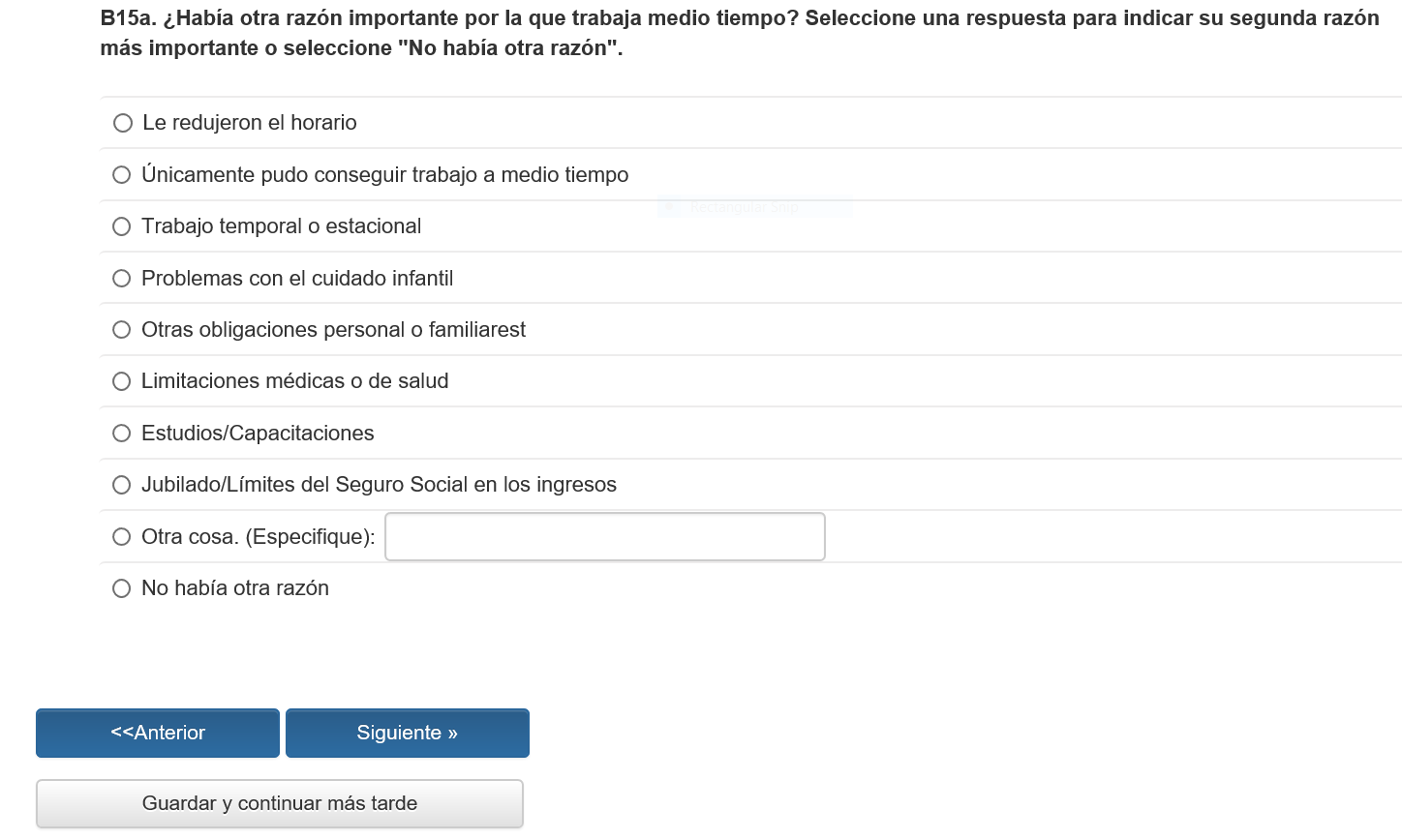Click the "Trabajo temporal o estacional" label text
This screenshot has height=840, width=1402.
tap(281, 226)
